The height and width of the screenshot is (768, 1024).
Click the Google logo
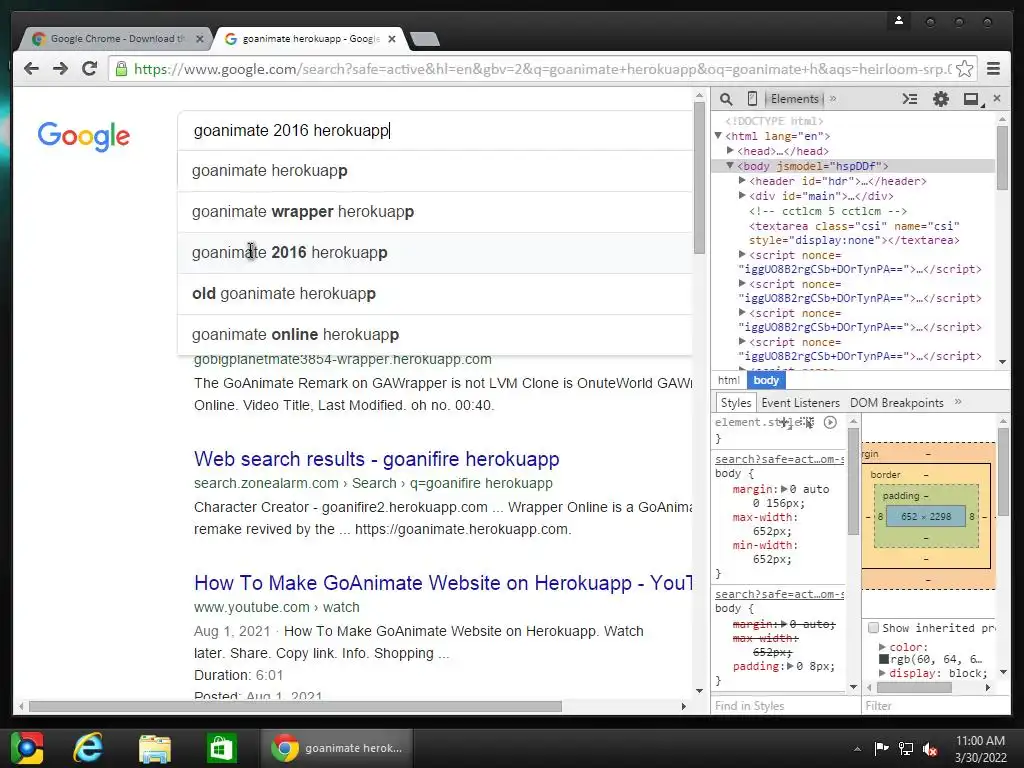[84, 136]
